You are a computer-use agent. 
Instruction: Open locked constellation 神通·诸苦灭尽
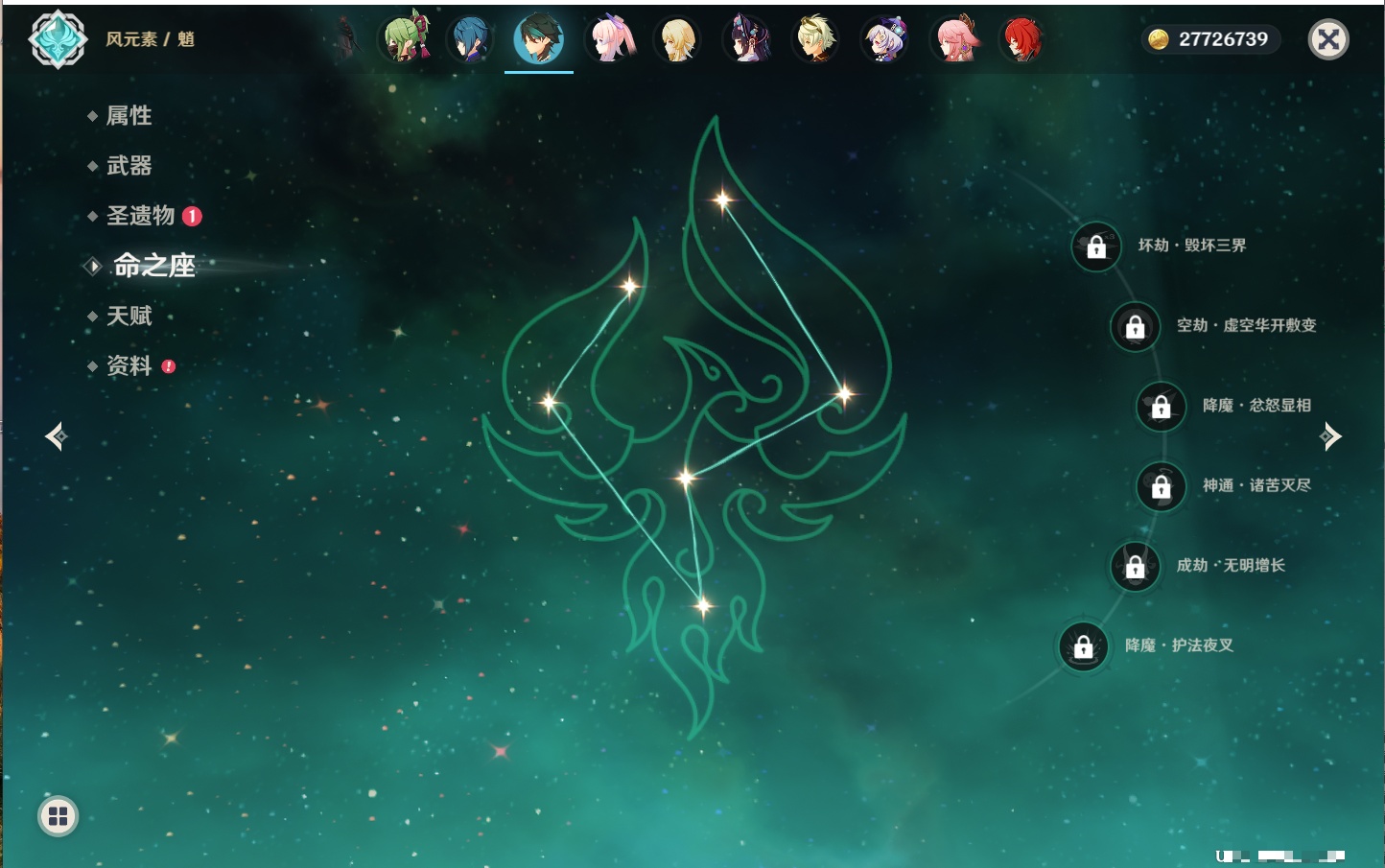[1161, 486]
